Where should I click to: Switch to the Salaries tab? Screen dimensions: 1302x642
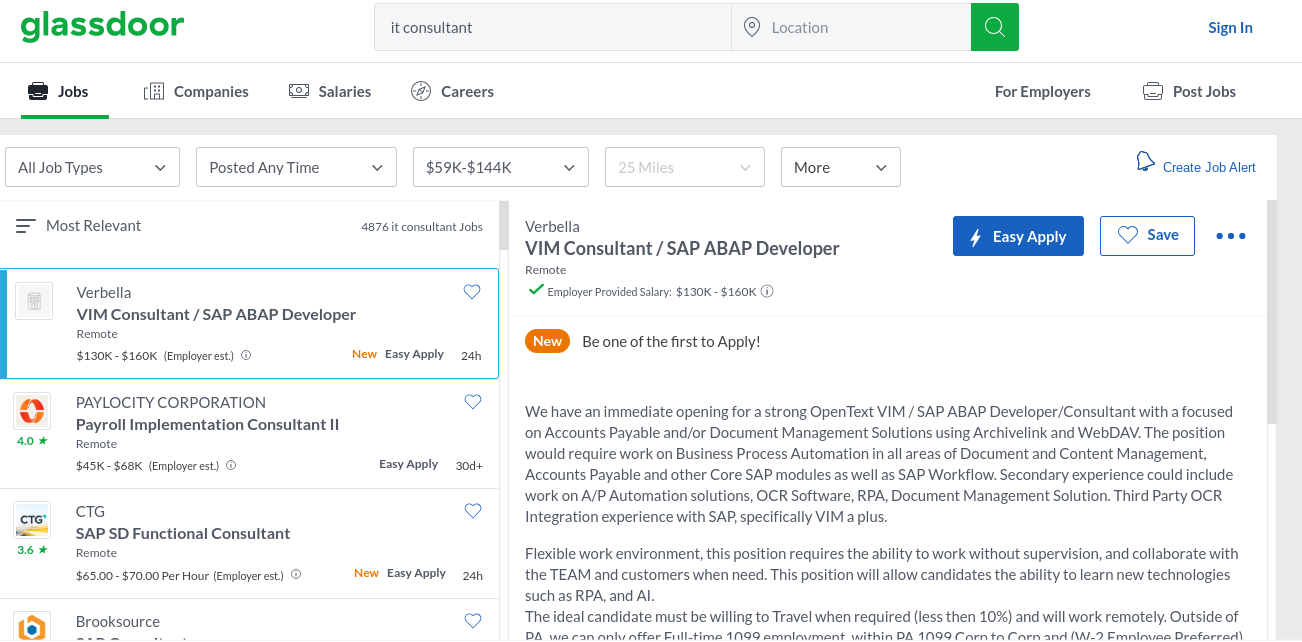point(330,91)
